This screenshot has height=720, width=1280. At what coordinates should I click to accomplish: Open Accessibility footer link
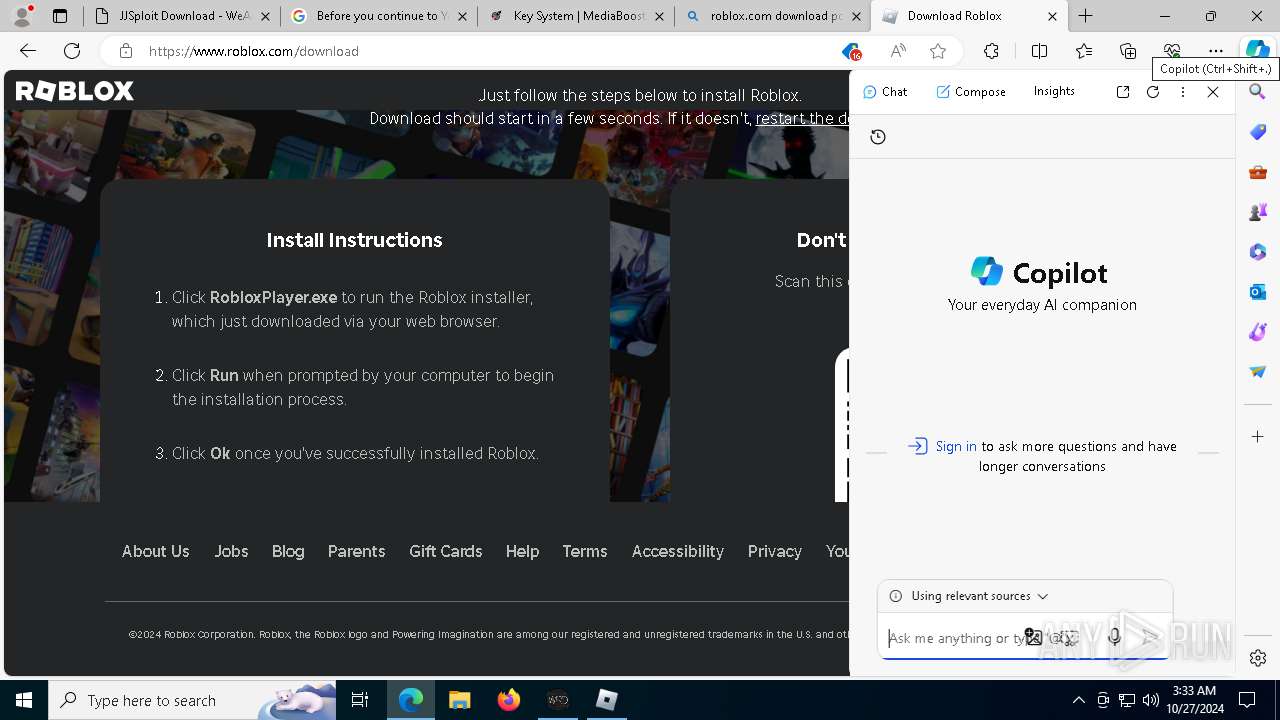click(678, 551)
